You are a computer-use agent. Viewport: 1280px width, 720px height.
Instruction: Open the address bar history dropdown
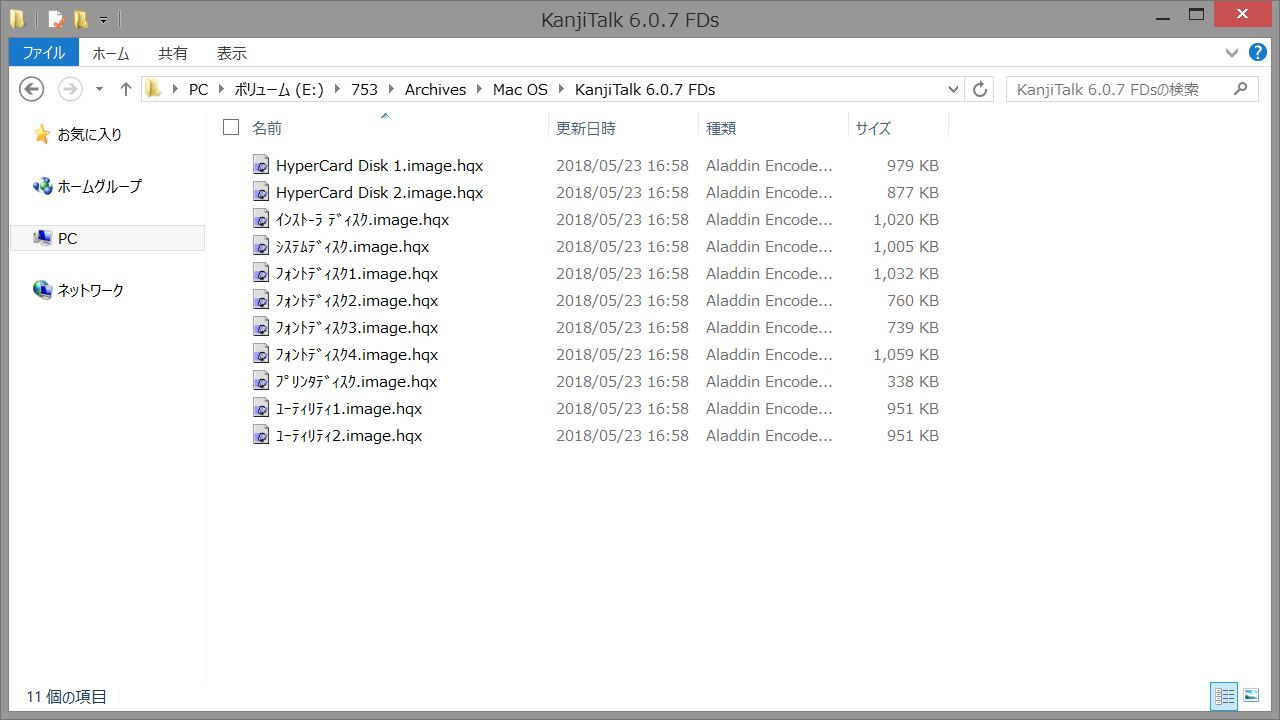point(953,89)
